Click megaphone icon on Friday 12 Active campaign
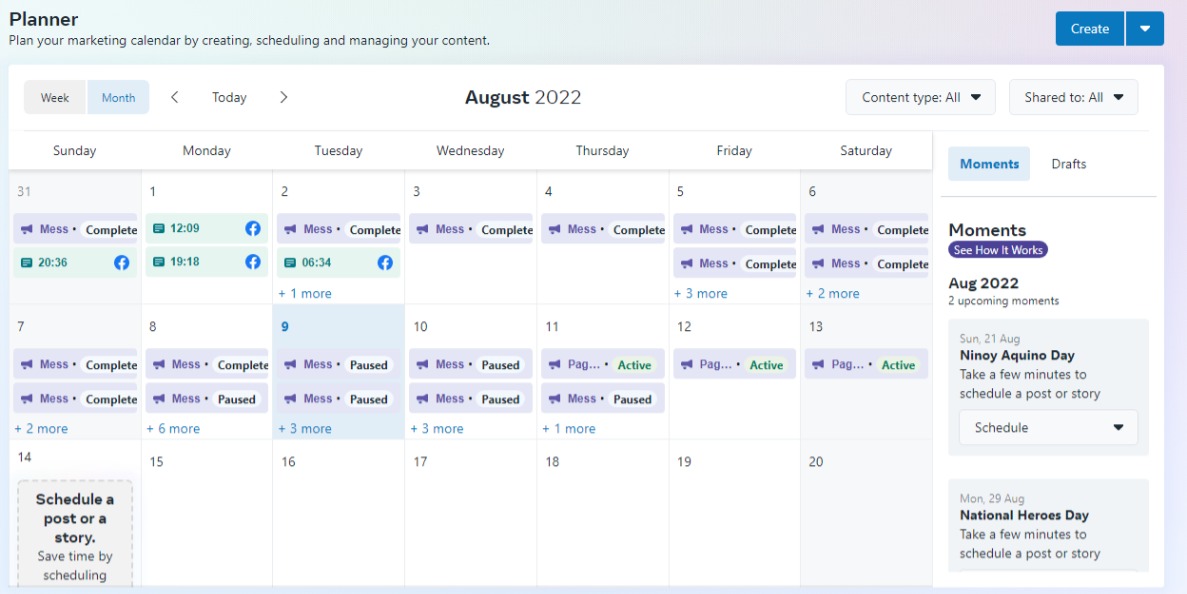Screen dimensions: 1187x594 686,365
